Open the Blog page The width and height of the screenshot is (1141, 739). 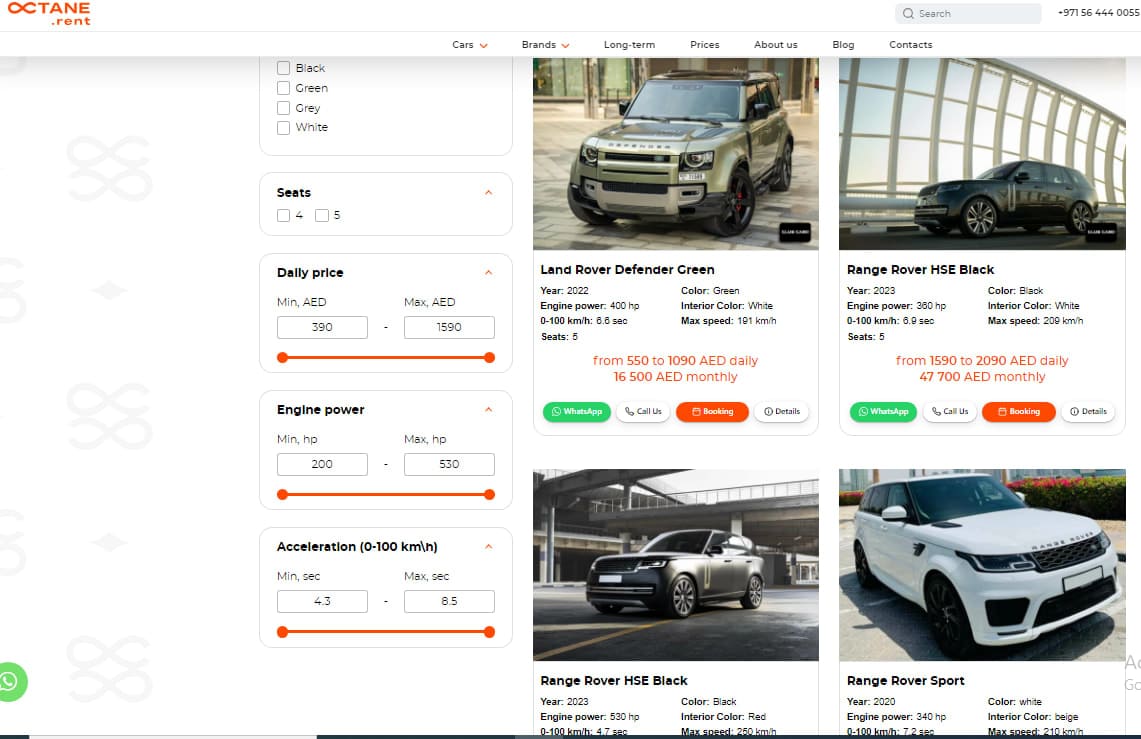pyautogui.click(x=843, y=44)
